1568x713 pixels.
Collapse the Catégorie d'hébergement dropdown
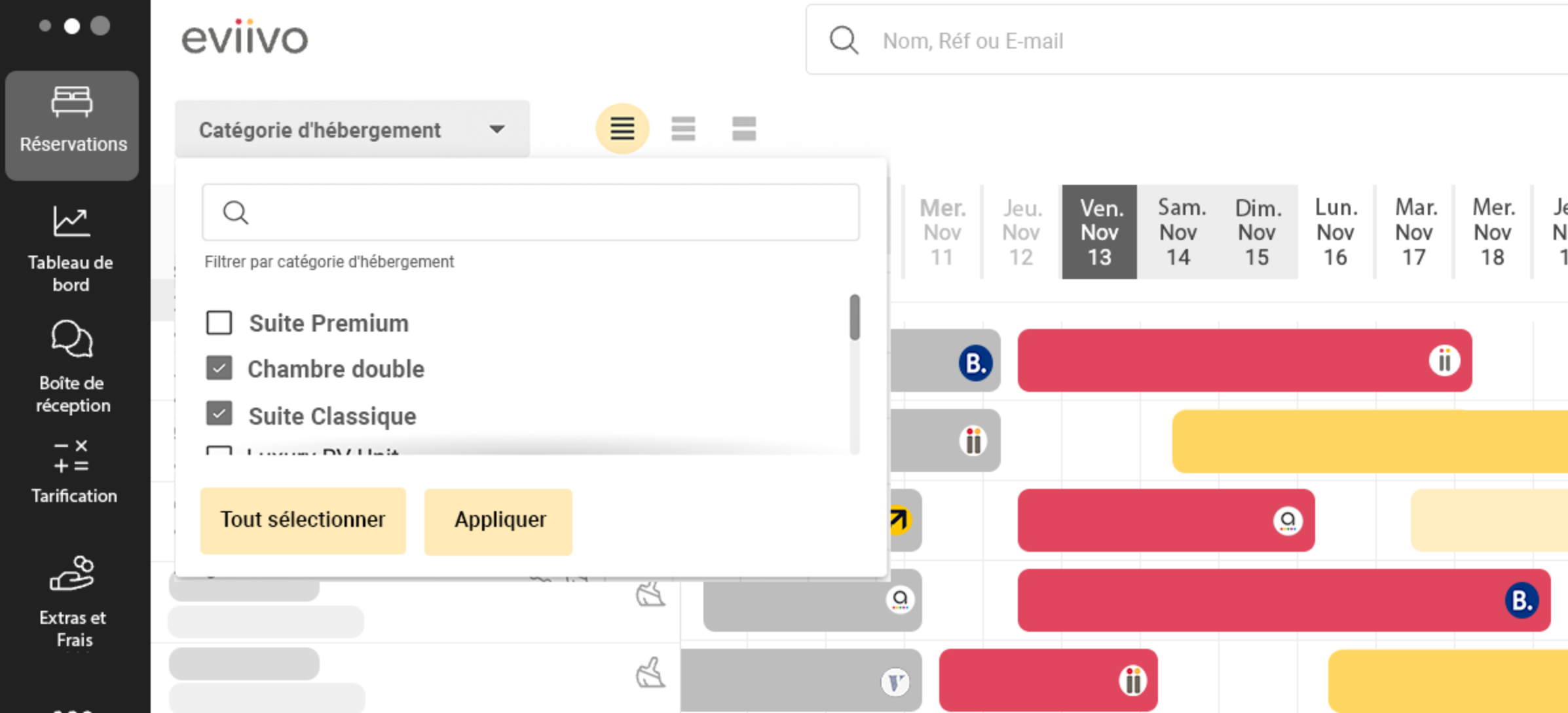point(320,130)
